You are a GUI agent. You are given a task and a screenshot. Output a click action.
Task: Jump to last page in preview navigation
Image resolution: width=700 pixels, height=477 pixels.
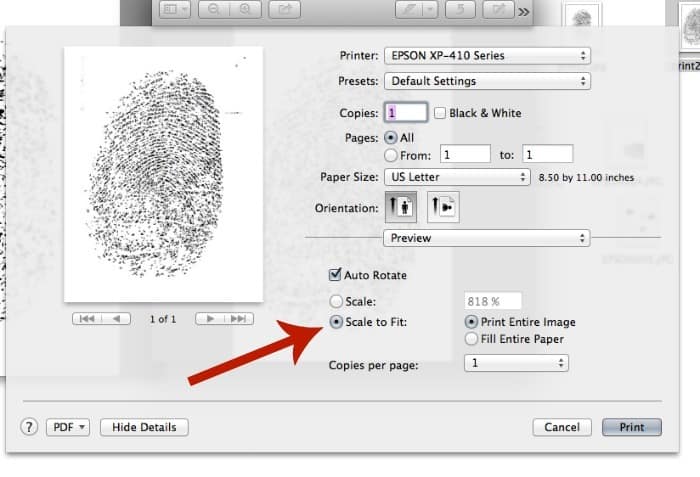[x=239, y=319]
